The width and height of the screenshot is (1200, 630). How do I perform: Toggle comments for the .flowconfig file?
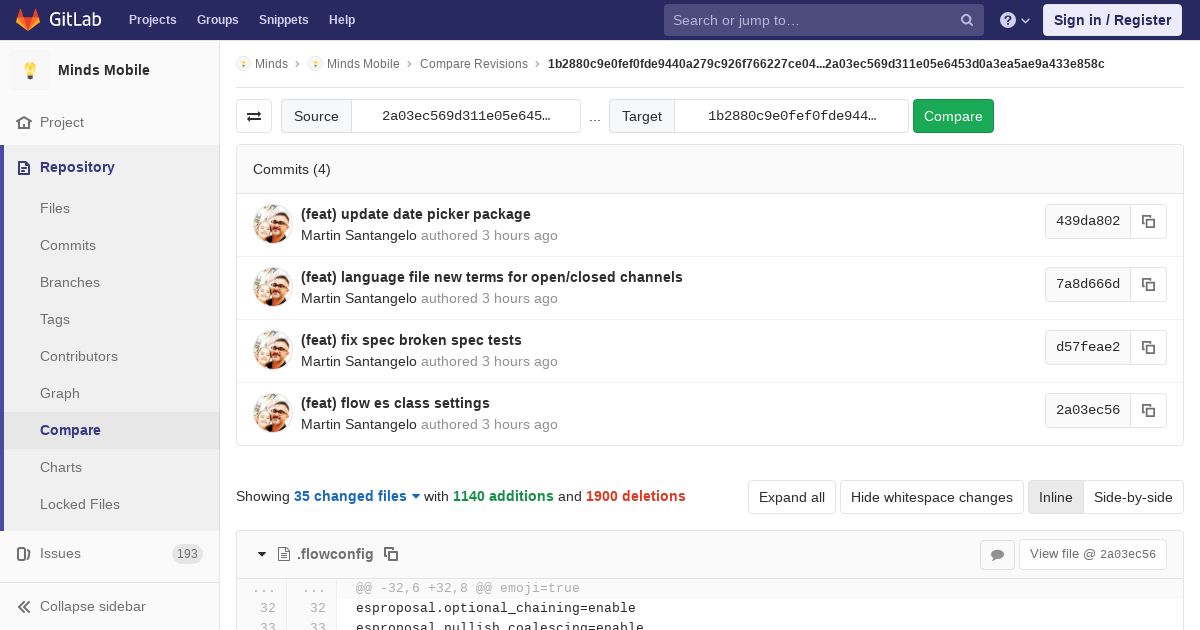(997, 554)
